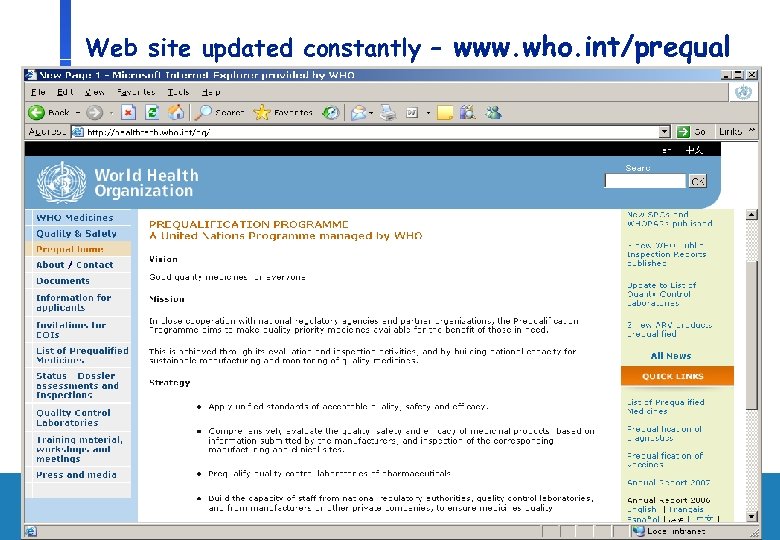Stop page loading with red X icon
This screenshot has height=540, width=780.
pos(128,112)
